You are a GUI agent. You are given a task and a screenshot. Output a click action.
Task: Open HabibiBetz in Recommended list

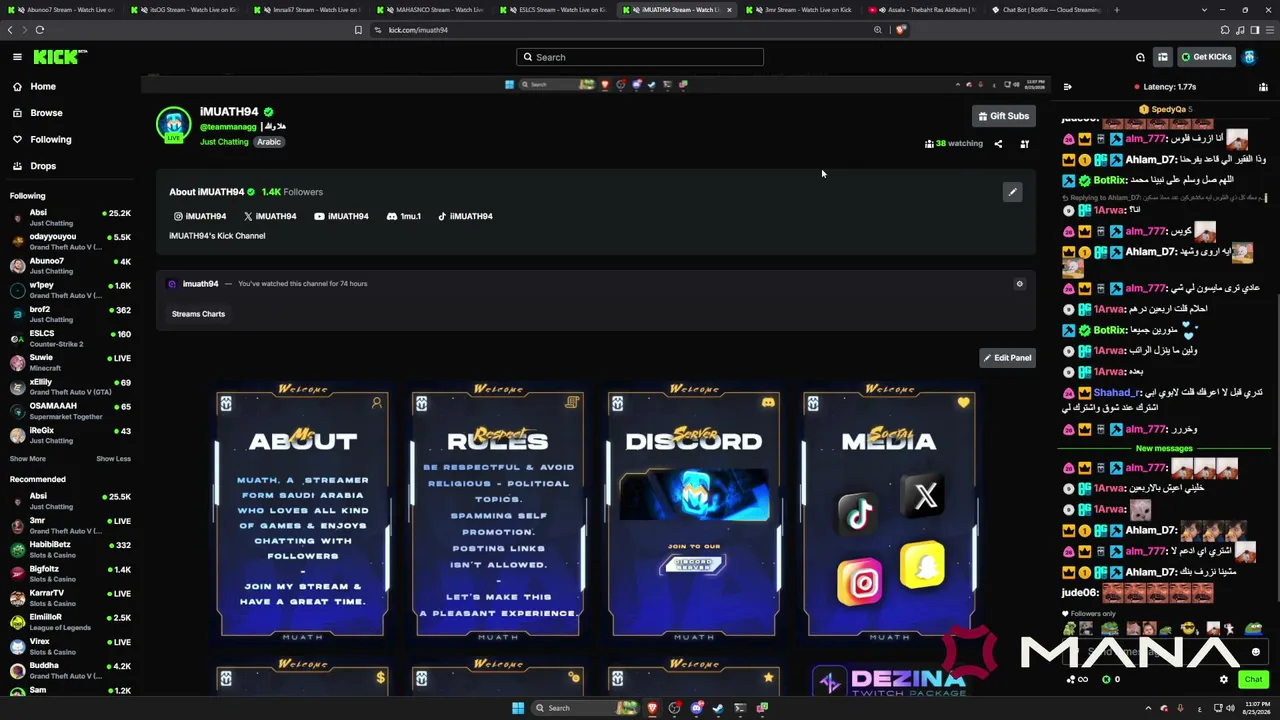tap(70, 549)
